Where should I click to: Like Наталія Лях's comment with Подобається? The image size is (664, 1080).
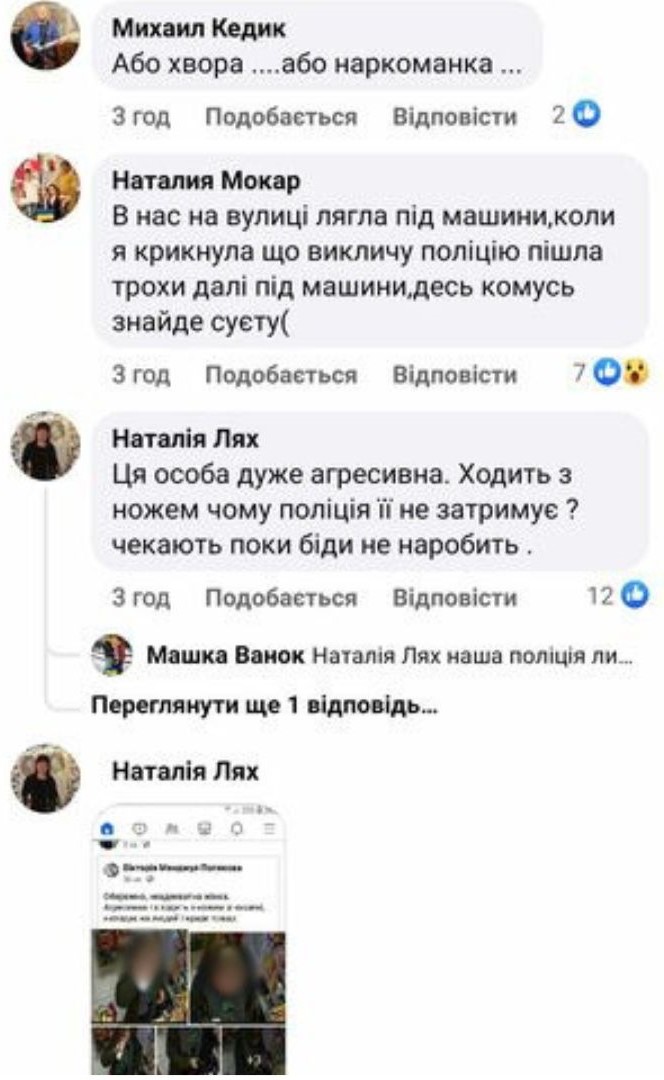coord(281,597)
